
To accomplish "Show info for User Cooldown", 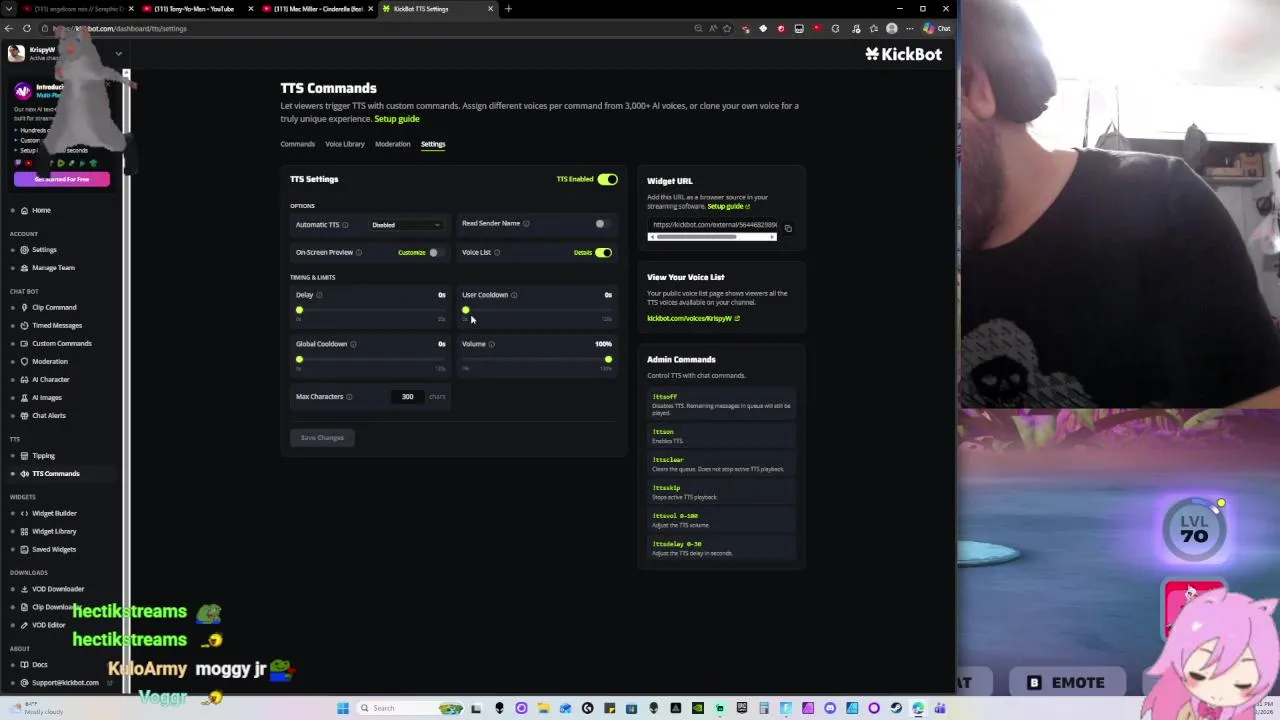I will 514,295.
